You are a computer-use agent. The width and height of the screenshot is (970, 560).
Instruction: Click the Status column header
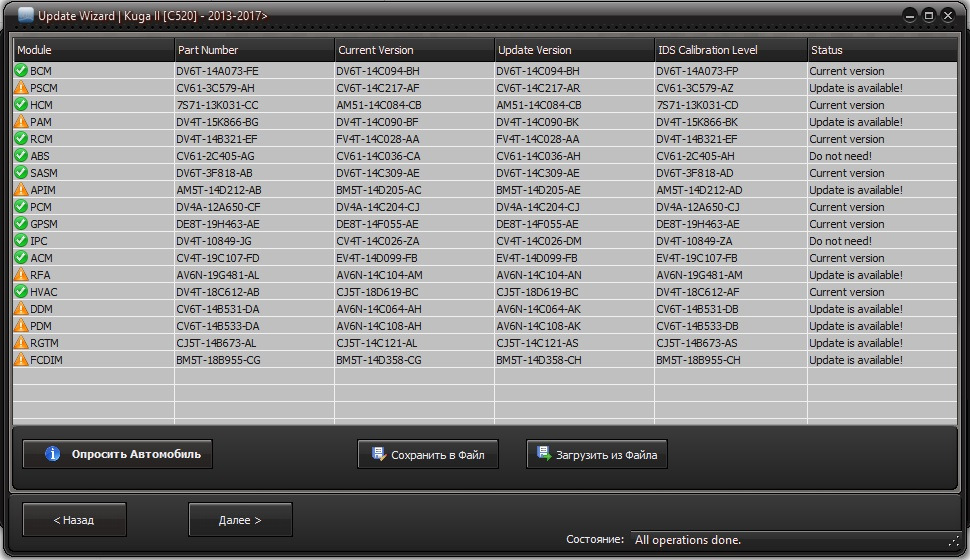tap(883, 50)
